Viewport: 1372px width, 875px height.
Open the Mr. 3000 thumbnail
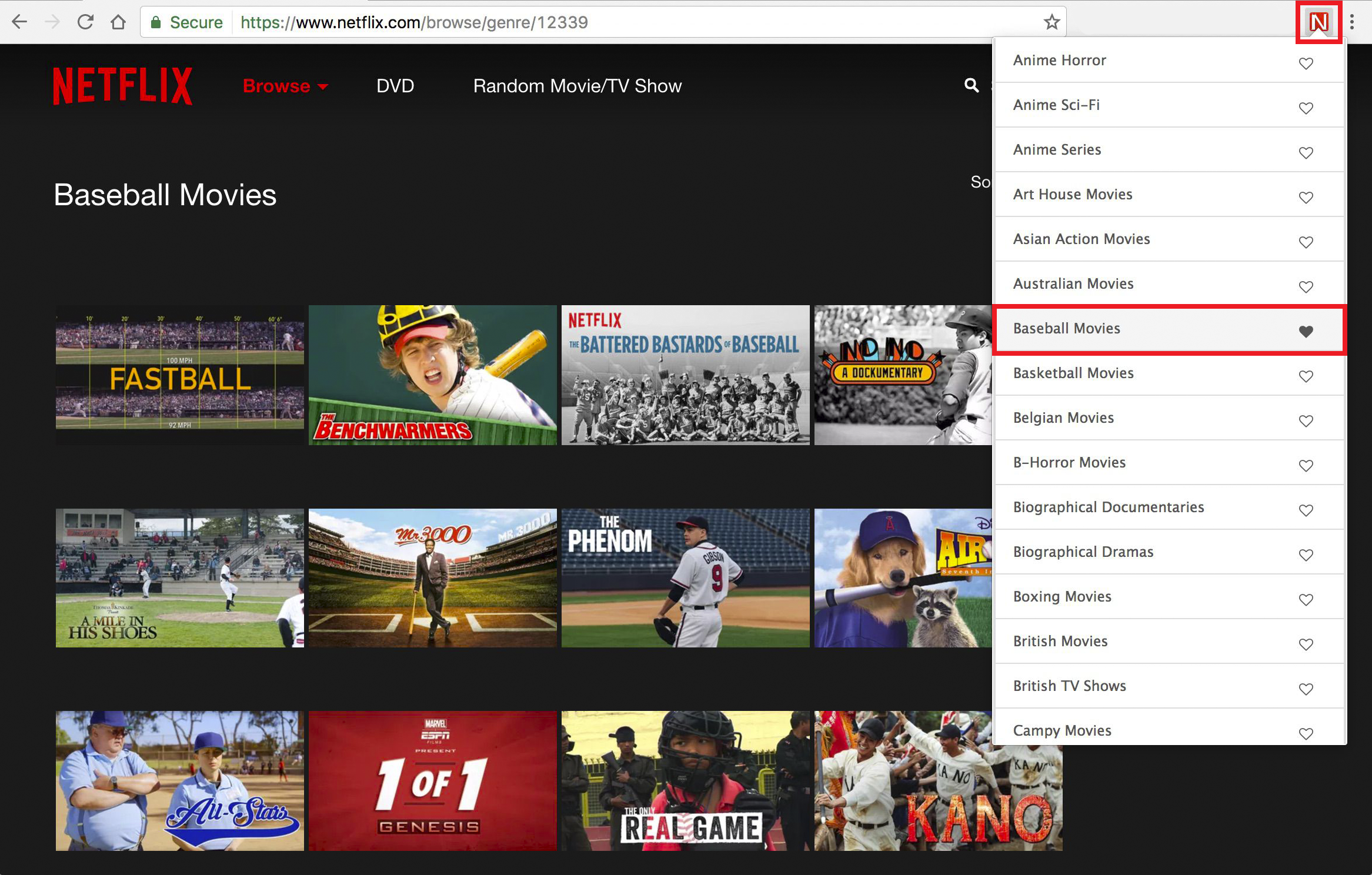point(433,578)
